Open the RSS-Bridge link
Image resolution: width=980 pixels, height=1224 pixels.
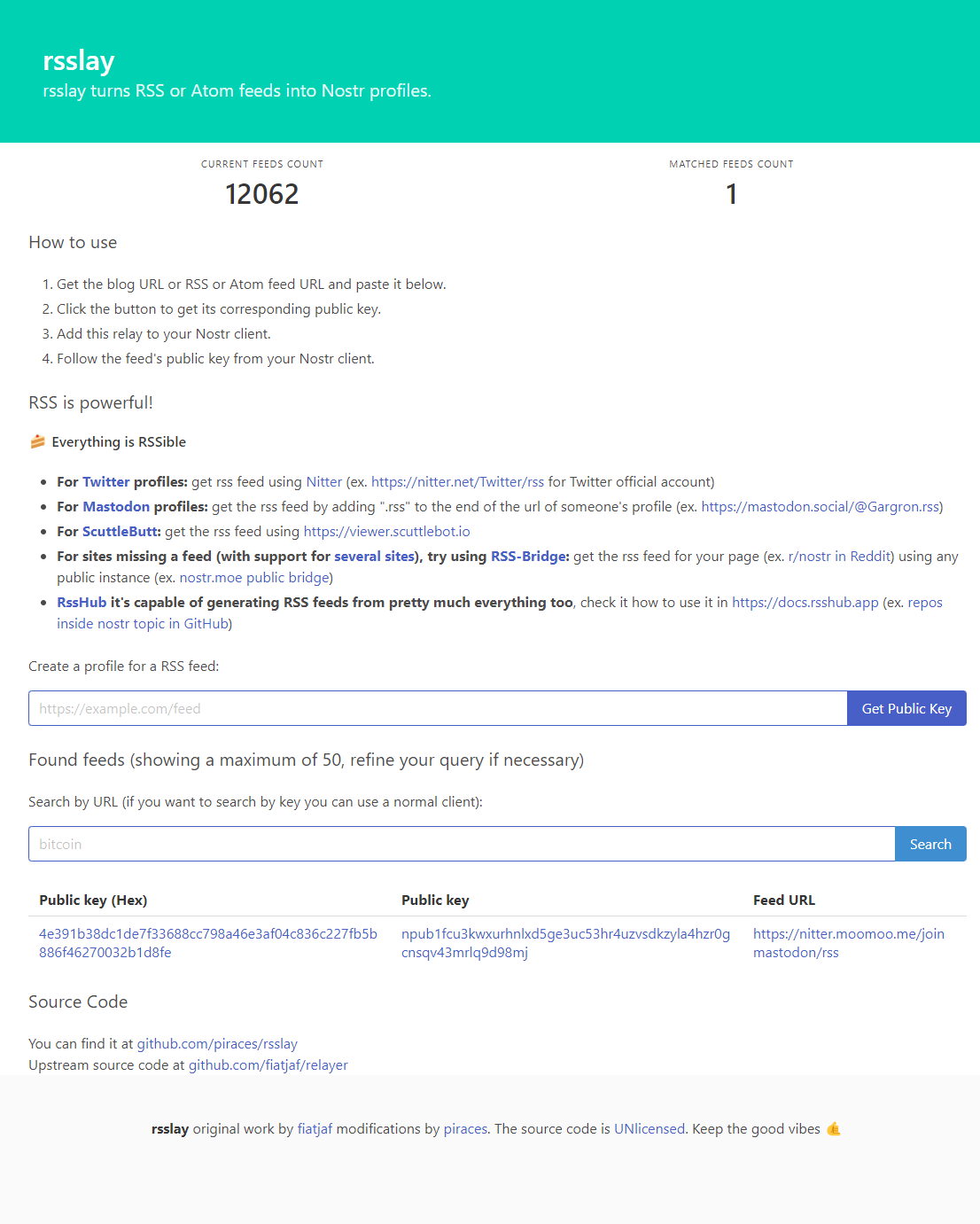coord(530,557)
